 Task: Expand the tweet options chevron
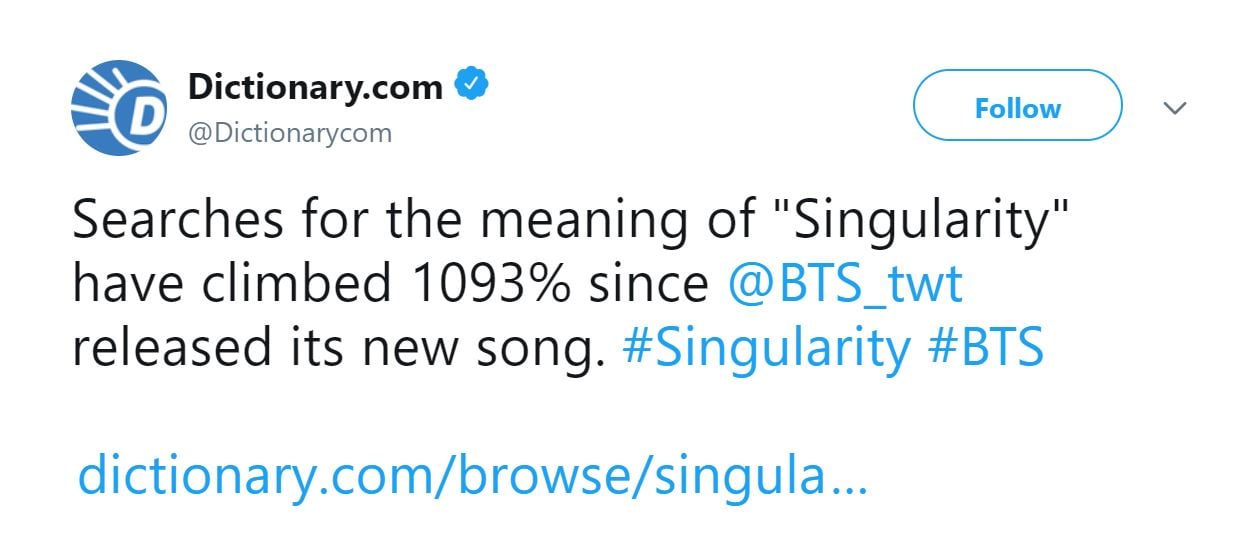1175,107
